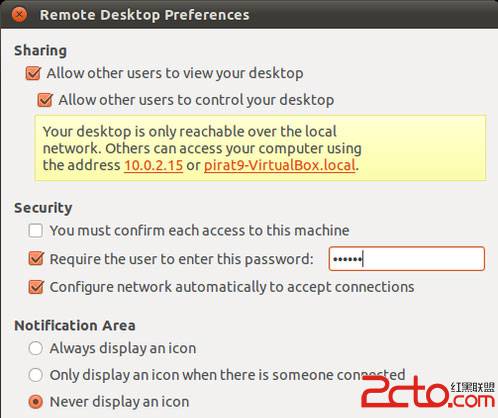Close the Remote Desktop Preferences window
498x418 pixels.
[x=19, y=15]
